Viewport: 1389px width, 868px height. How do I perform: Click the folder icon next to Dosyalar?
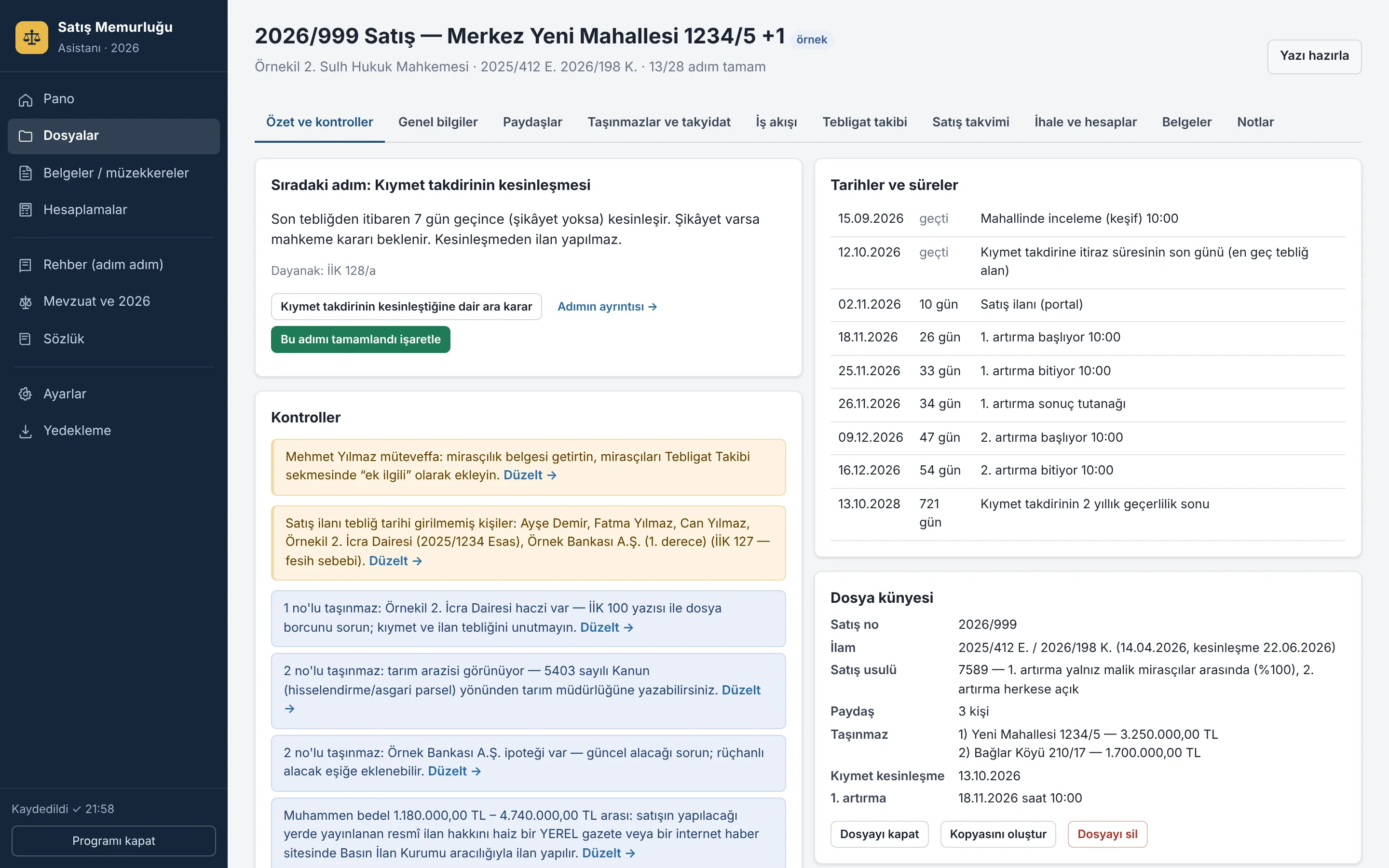click(x=25, y=136)
